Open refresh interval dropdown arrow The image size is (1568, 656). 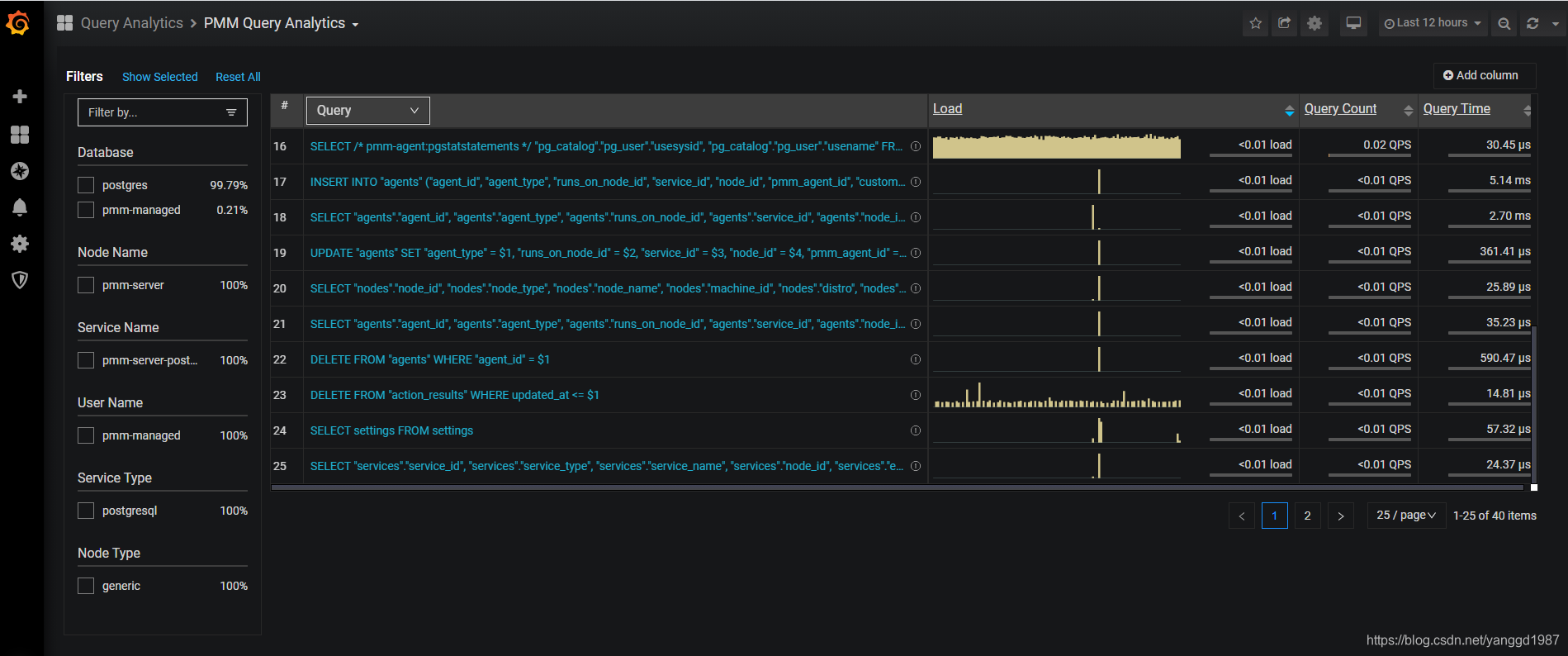click(1556, 24)
